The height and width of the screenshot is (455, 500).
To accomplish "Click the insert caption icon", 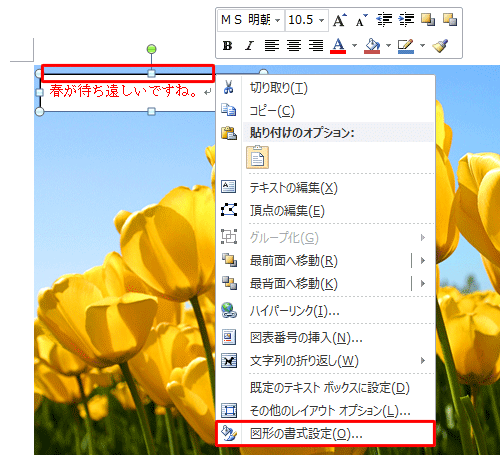I will [x=229, y=337].
